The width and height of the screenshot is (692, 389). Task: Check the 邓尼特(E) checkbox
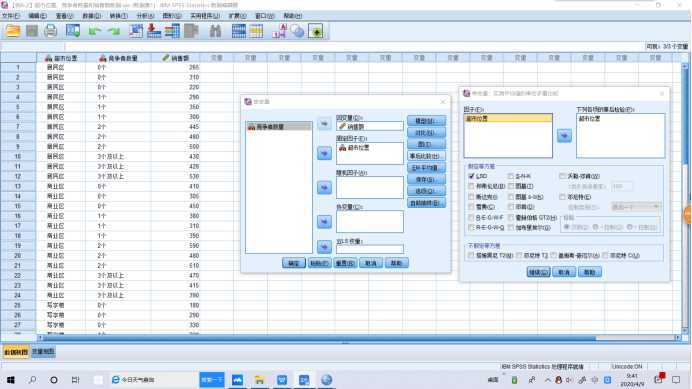coord(563,197)
